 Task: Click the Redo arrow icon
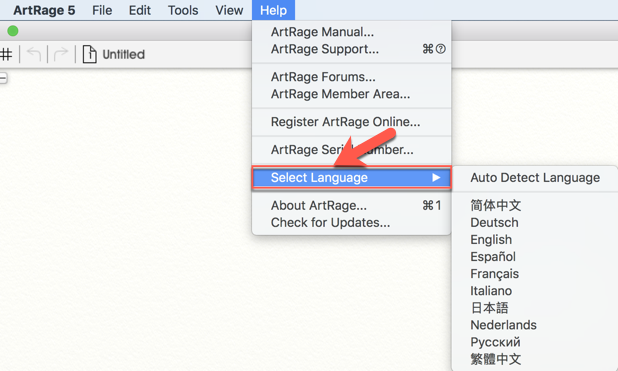click(x=61, y=54)
